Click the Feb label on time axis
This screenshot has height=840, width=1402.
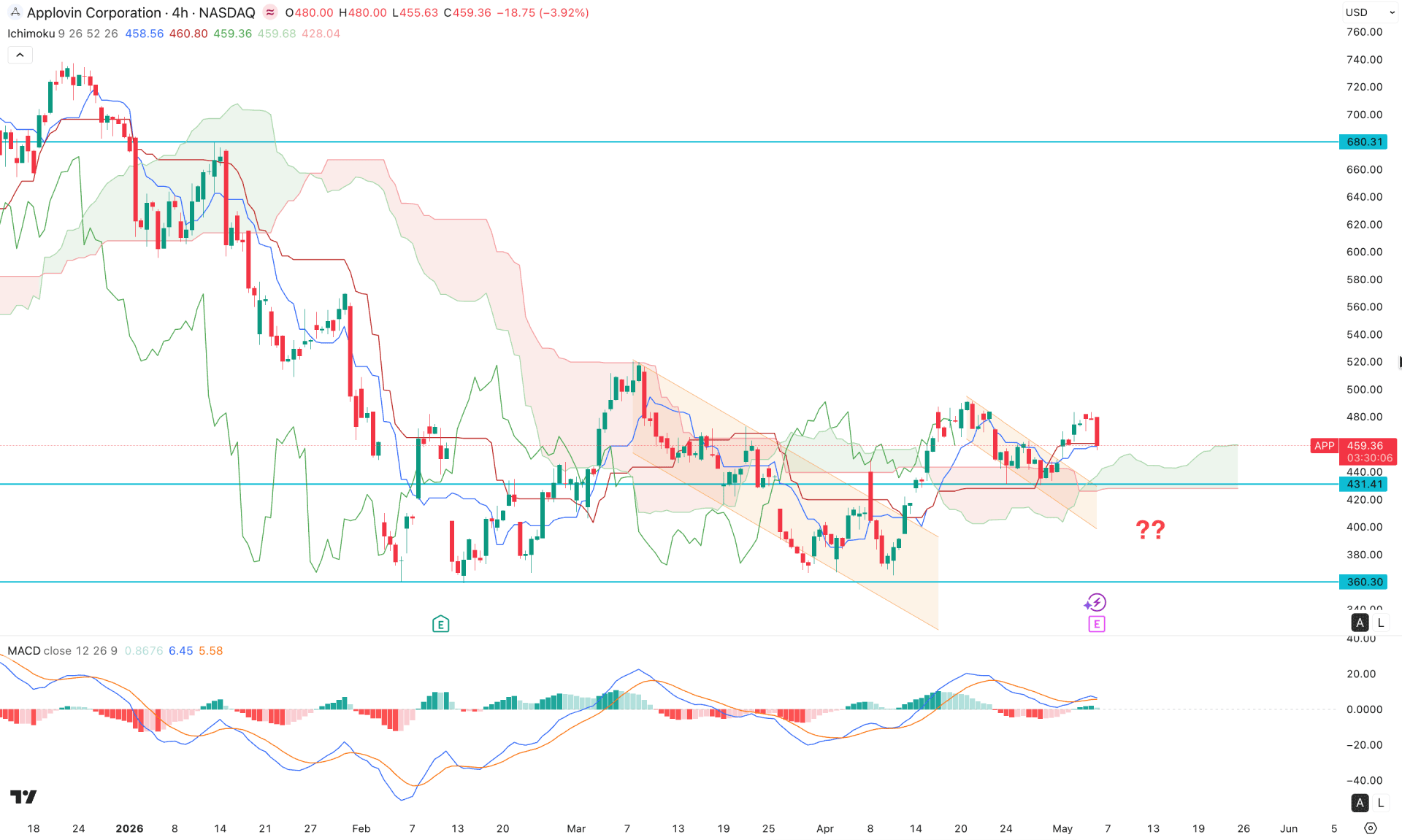361,828
